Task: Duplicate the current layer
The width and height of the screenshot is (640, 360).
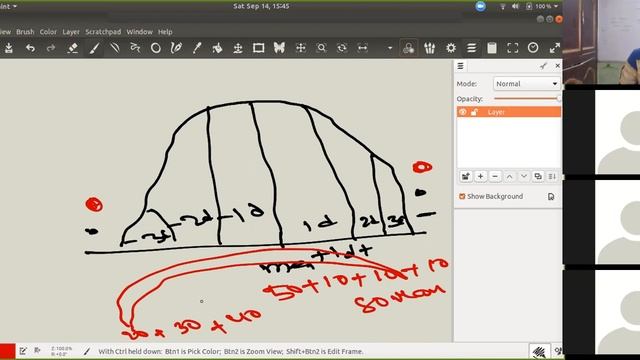Action: 538,176
